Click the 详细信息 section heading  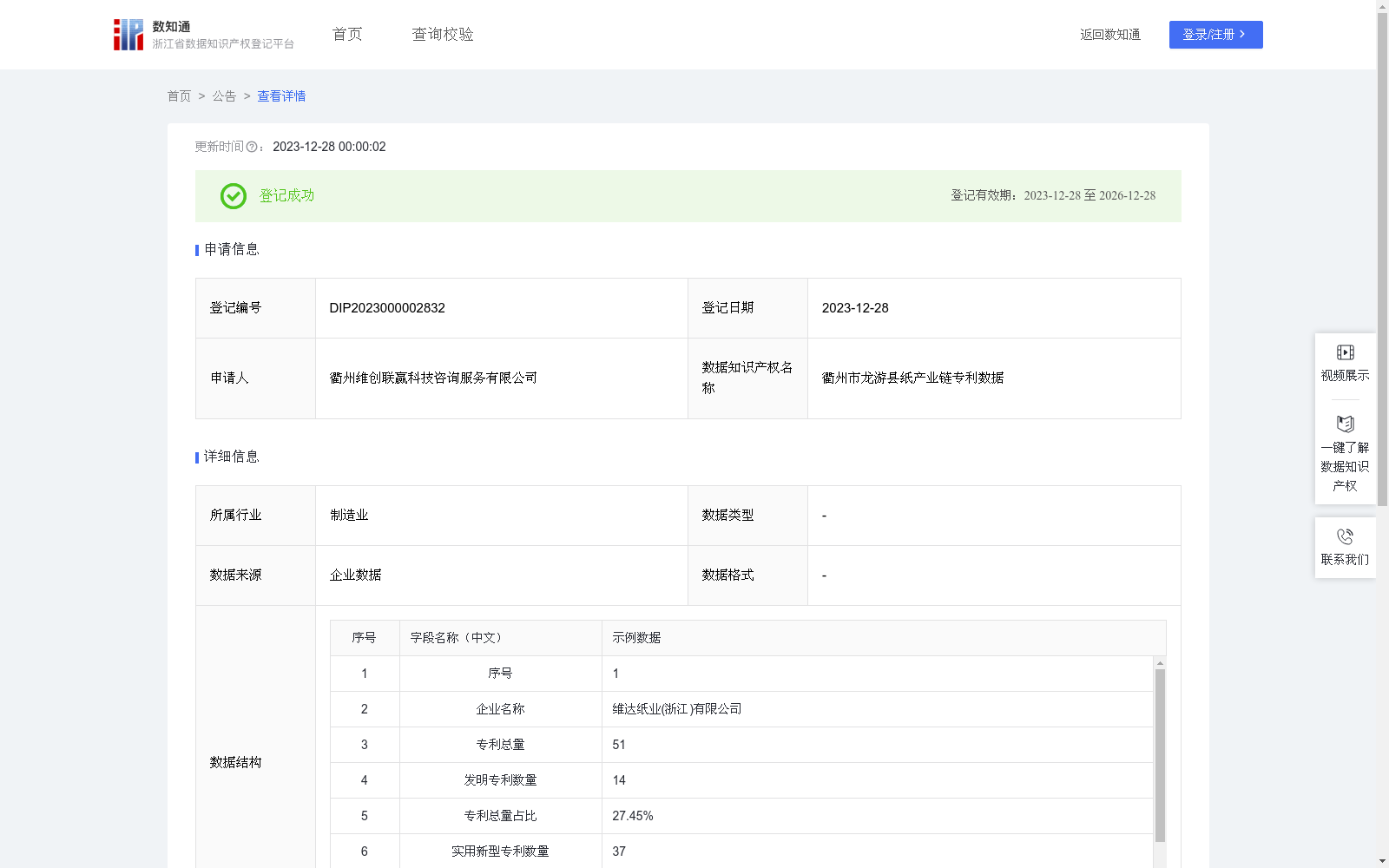(232, 457)
